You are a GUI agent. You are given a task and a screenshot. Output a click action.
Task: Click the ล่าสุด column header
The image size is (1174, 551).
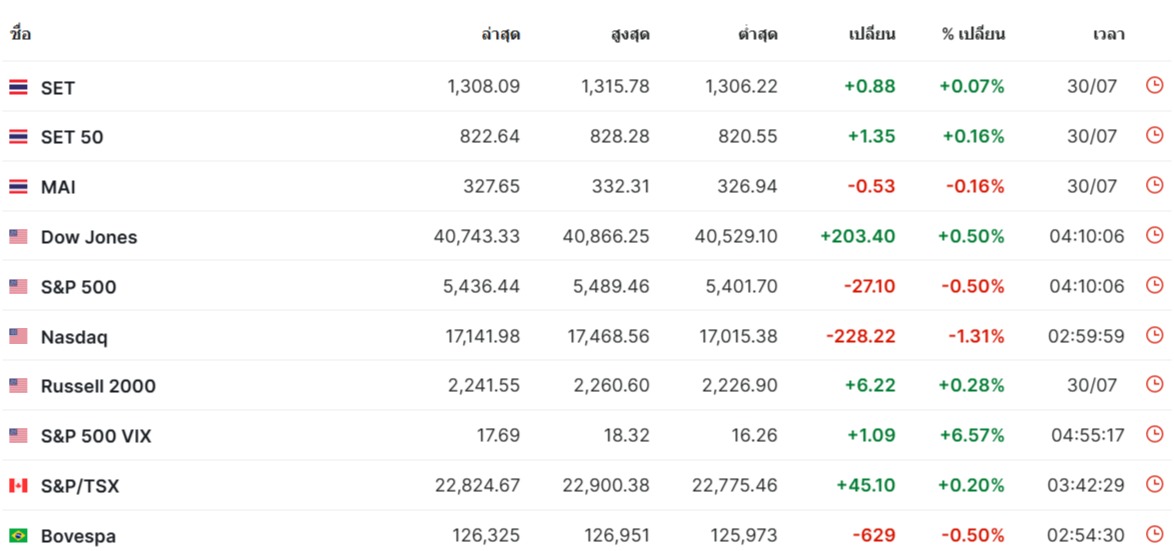[x=500, y=34]
